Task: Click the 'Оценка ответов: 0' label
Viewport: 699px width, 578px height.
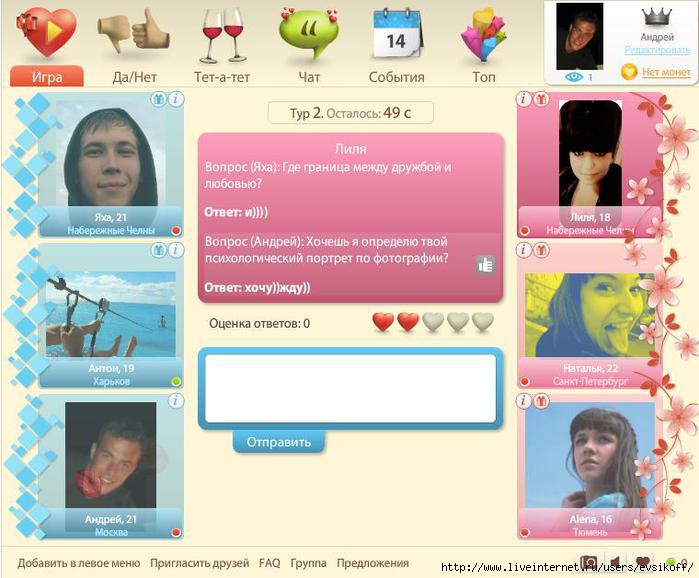Action: pyautogui.click(x=259, y=324)
